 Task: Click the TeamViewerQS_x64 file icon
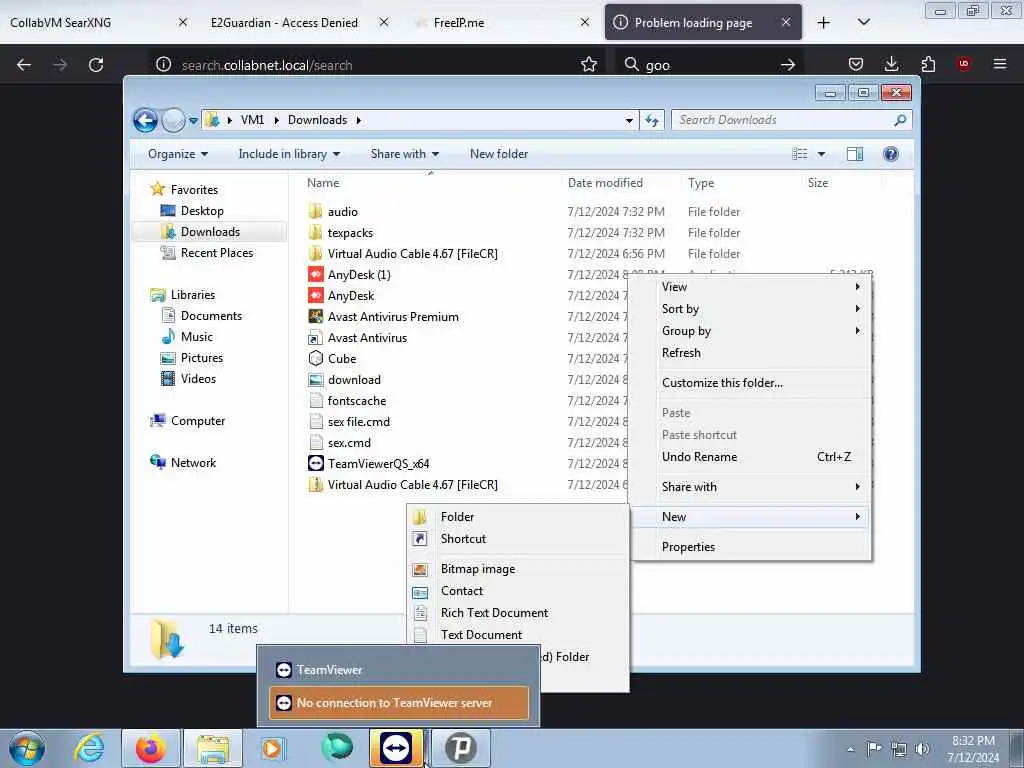click(x=315, y=464)
